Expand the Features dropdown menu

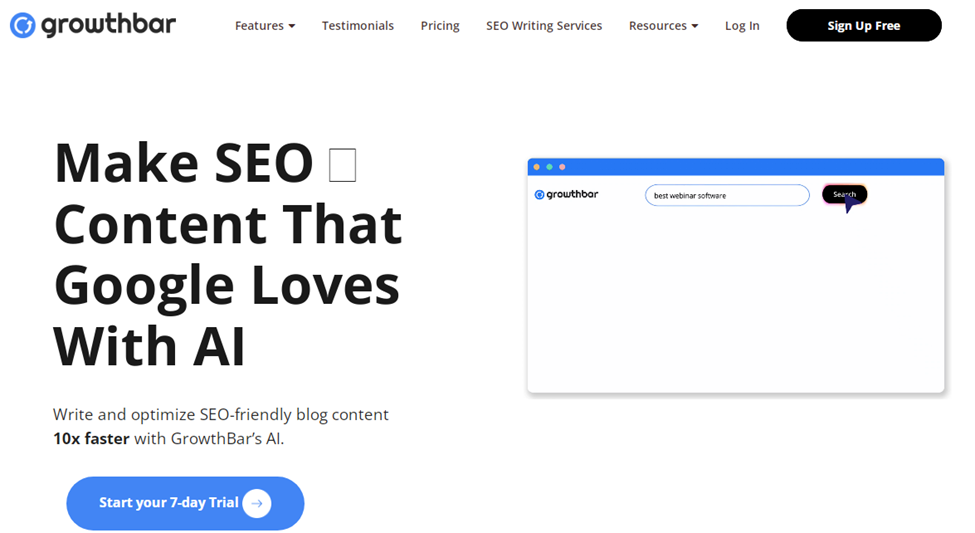[265, 25]
